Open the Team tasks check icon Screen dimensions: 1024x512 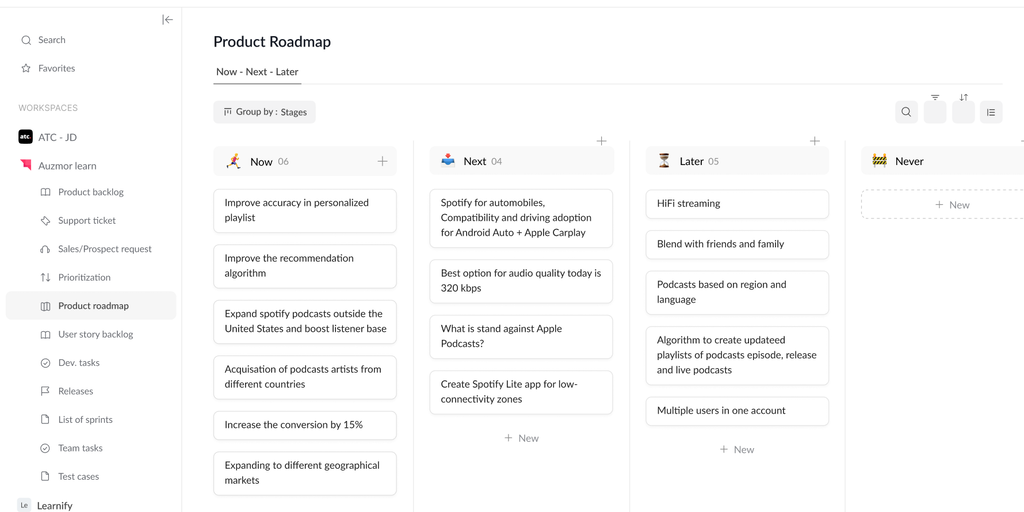(45, 448)
